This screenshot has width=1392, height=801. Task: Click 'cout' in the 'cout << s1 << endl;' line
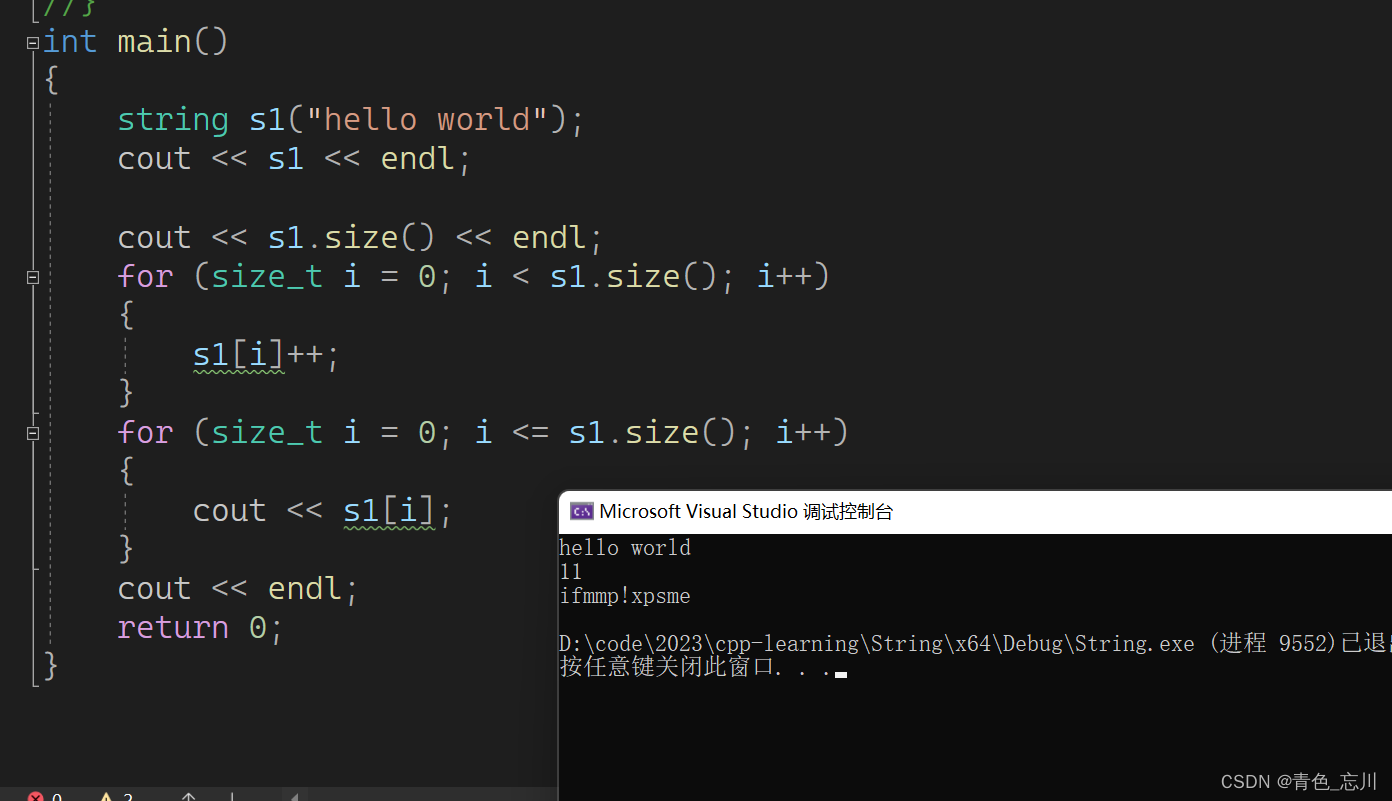[x=154, y=159]
